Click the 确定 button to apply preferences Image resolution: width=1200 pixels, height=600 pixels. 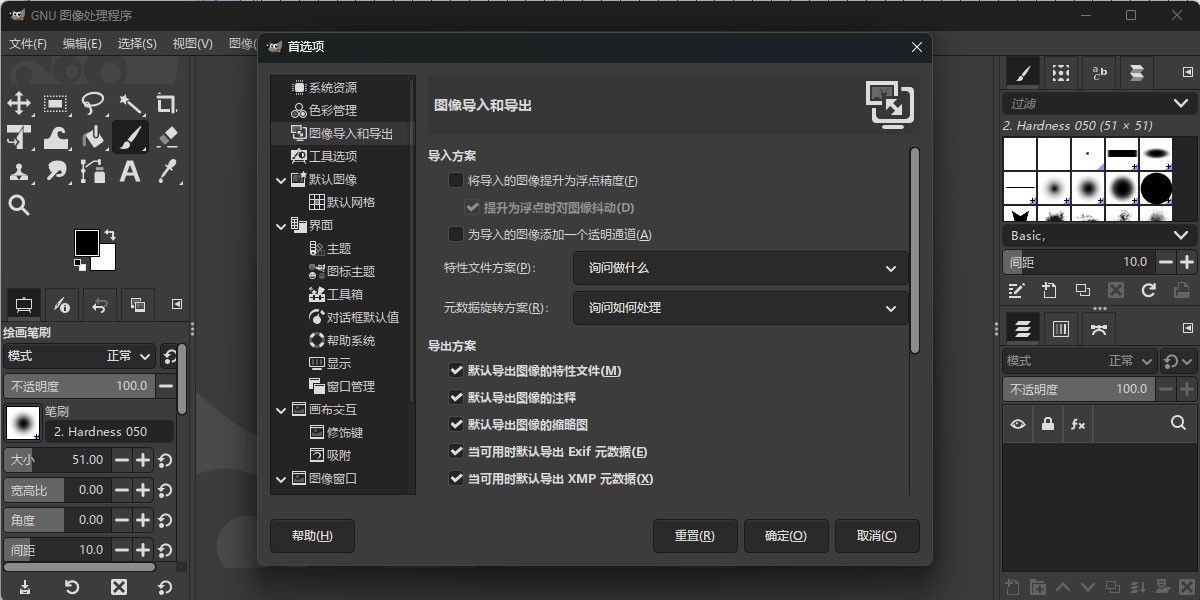[785, 535]
